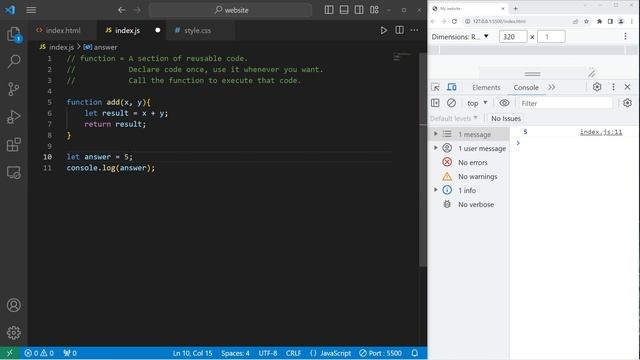Open the Default levels dropdown

click(453, 118)
